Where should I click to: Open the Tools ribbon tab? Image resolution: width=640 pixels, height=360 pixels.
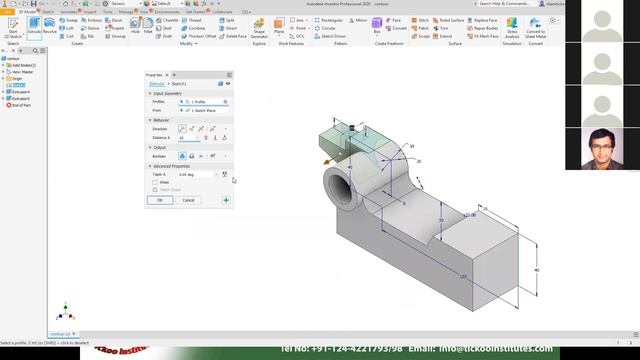pyautogui.click(x=108, y=12)
